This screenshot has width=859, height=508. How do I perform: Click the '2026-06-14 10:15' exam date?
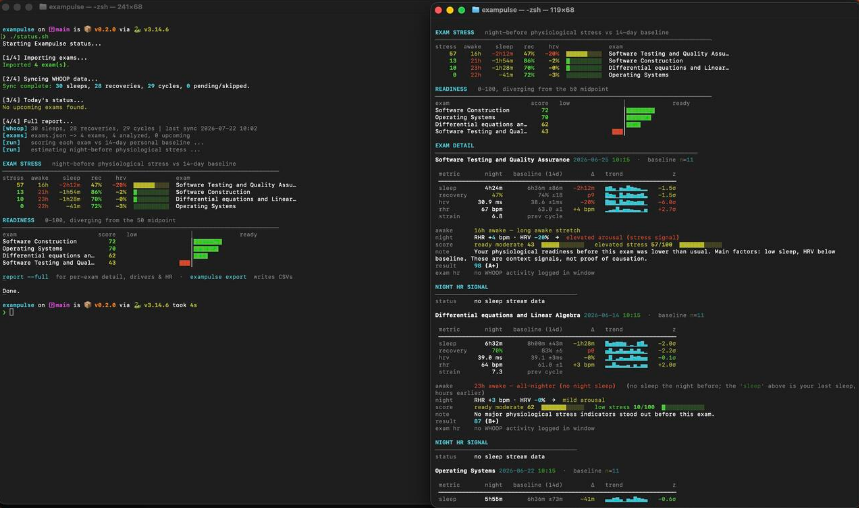[612, 316]
